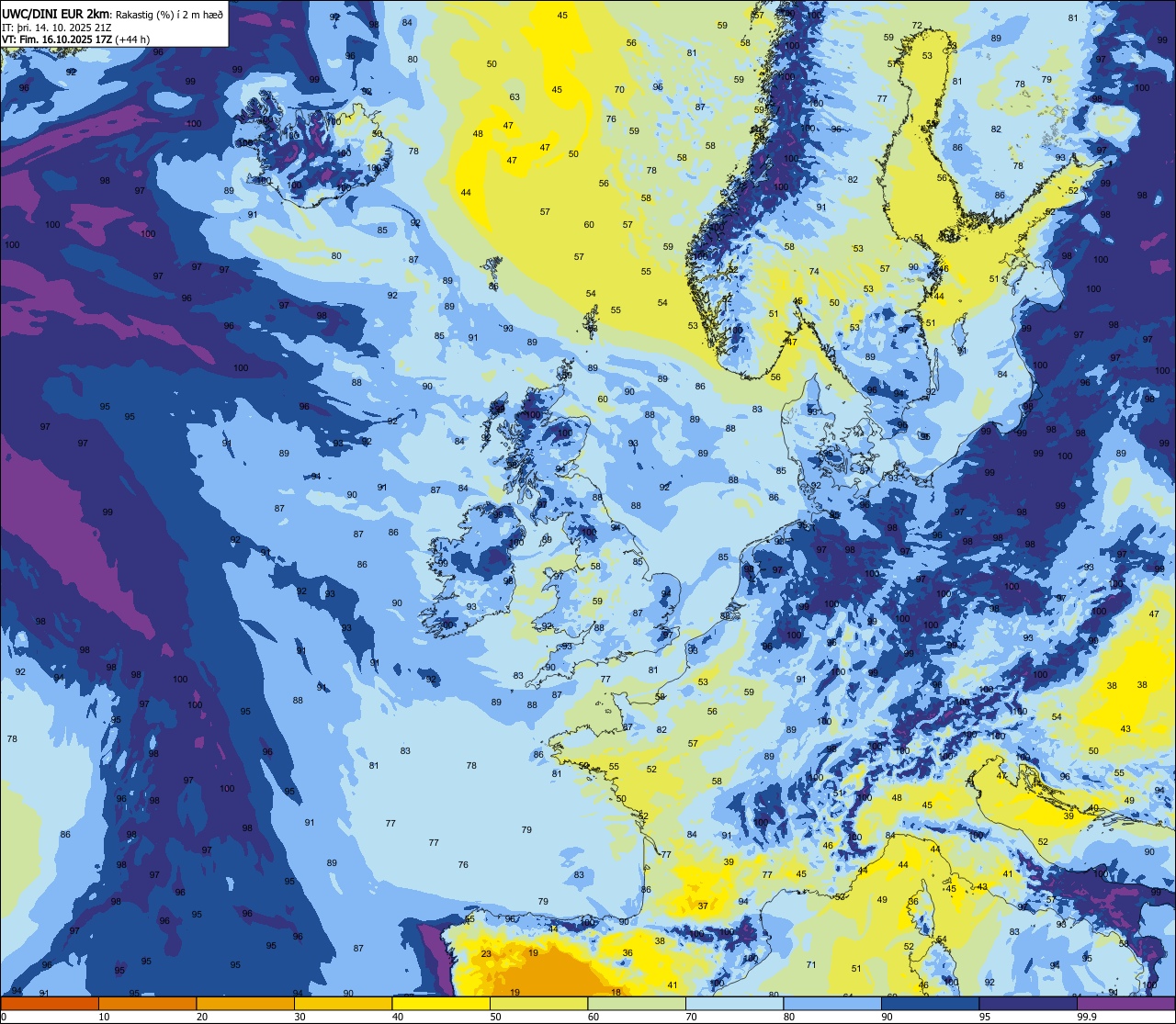Click the 70–80% pale blue legend swatch
Screen dimensions: 1176x1024
pos(734,1003)
